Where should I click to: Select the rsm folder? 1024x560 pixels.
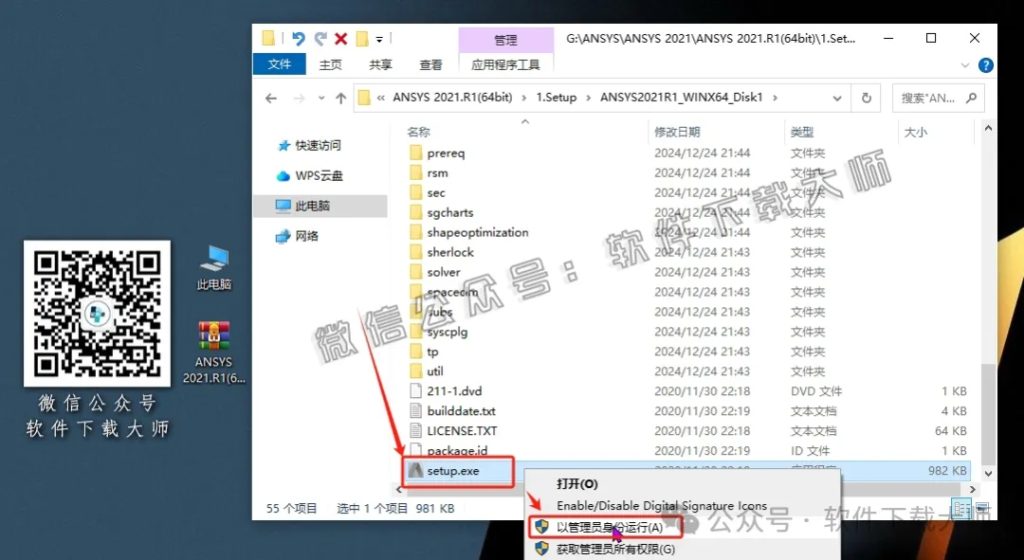[x=437, y=173]
